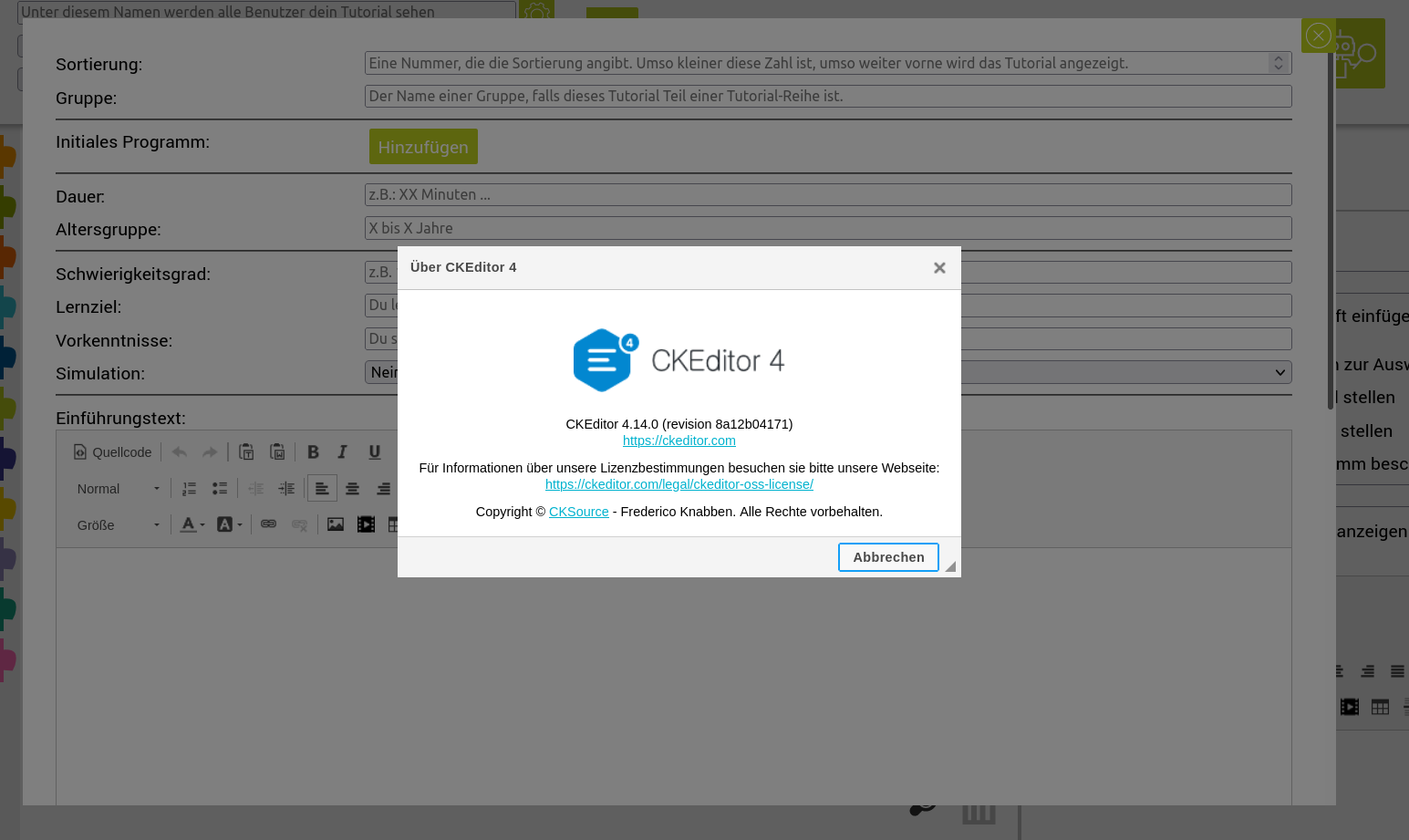This screenshot has width=1409, height=840.
Task: Select the Paste as plain text icon
Action: pyautogui.click(x=245, y=451)
